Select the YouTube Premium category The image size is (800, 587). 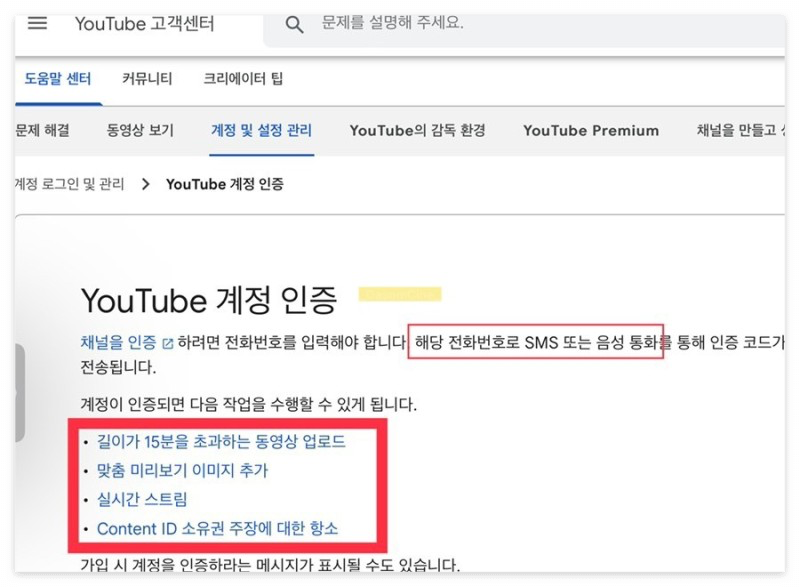pyautogui.click(x=591, y=131)
